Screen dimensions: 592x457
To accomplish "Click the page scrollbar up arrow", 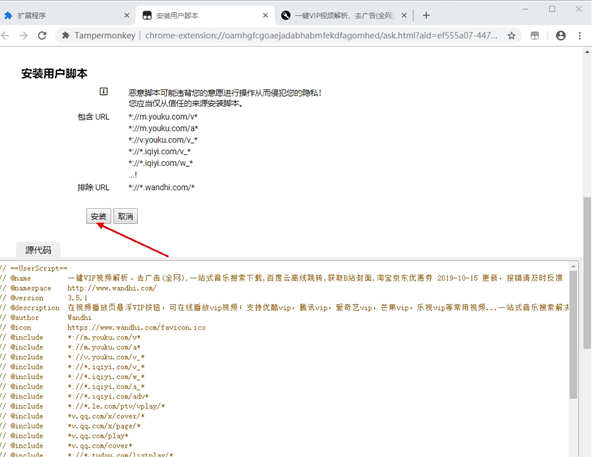I will point(587,52).
